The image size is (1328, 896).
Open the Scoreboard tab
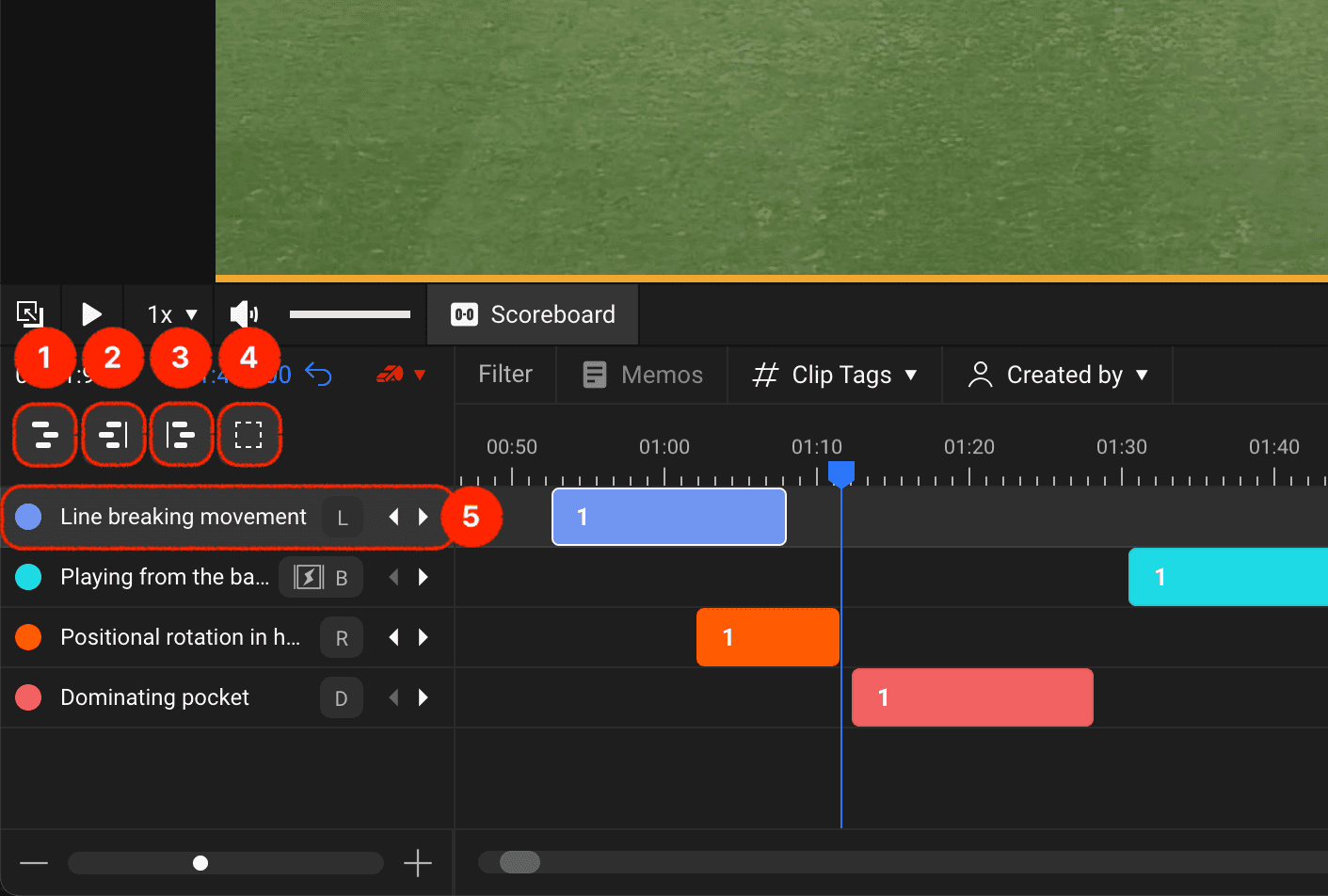coord(533,314)
